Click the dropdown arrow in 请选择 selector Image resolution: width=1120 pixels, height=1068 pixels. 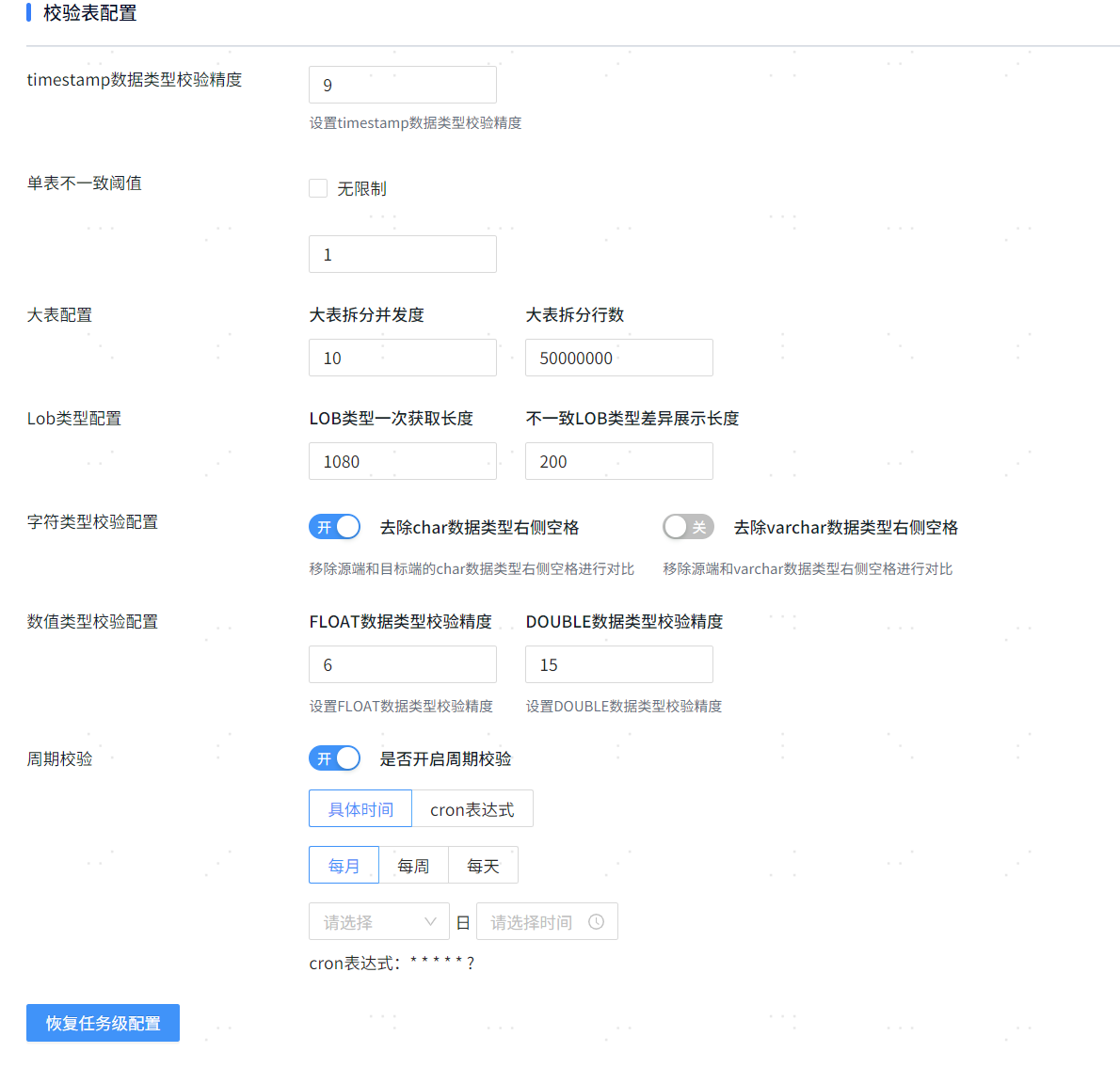(x=432, y=921)
